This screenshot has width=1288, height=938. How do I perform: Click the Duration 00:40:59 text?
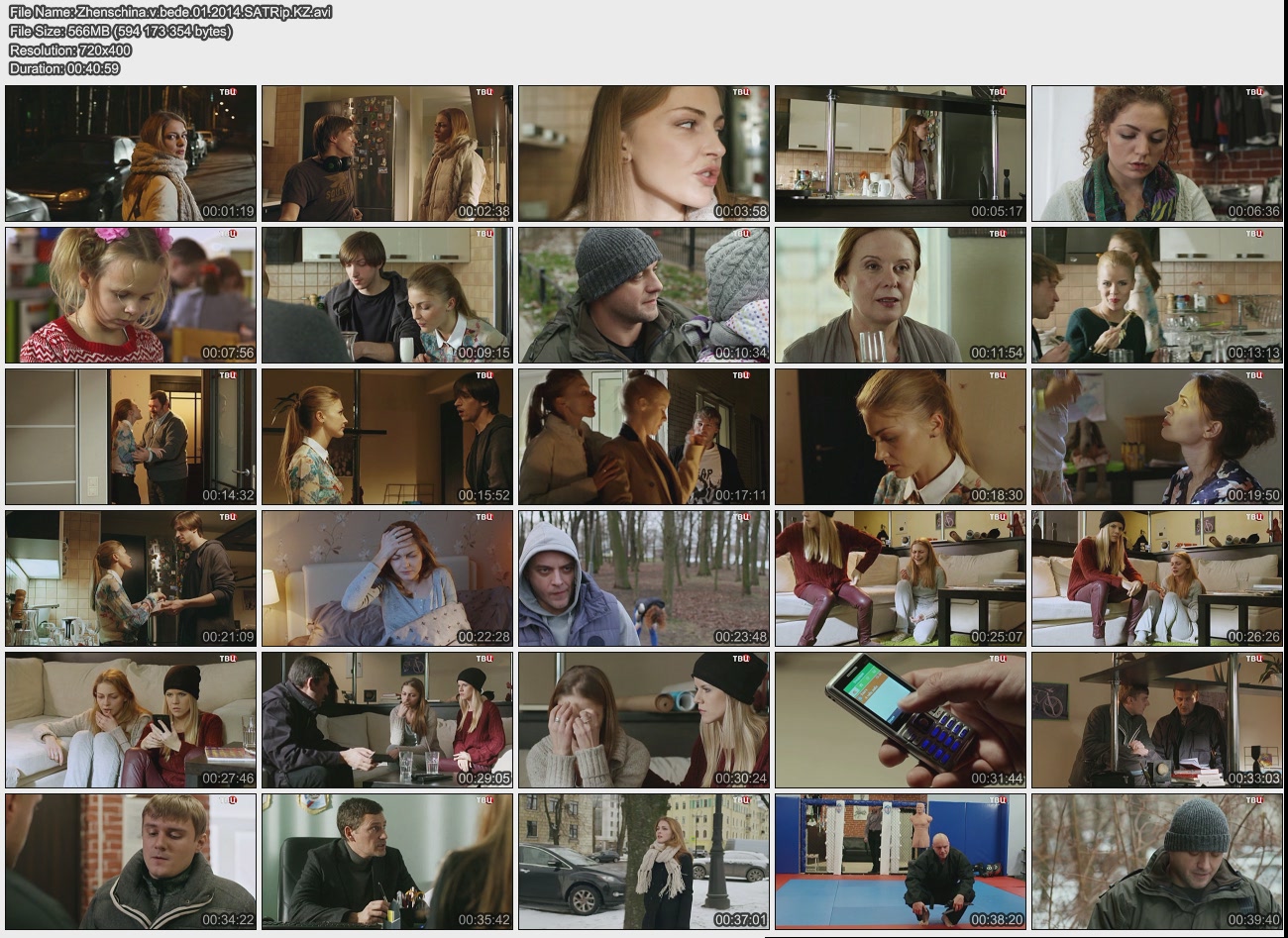(64, 68)
